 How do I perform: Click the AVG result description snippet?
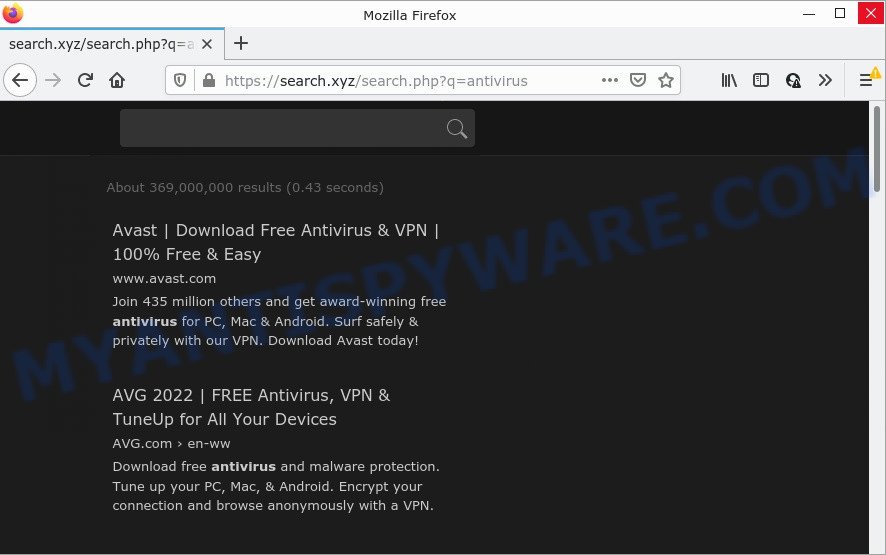pos(276,486)
